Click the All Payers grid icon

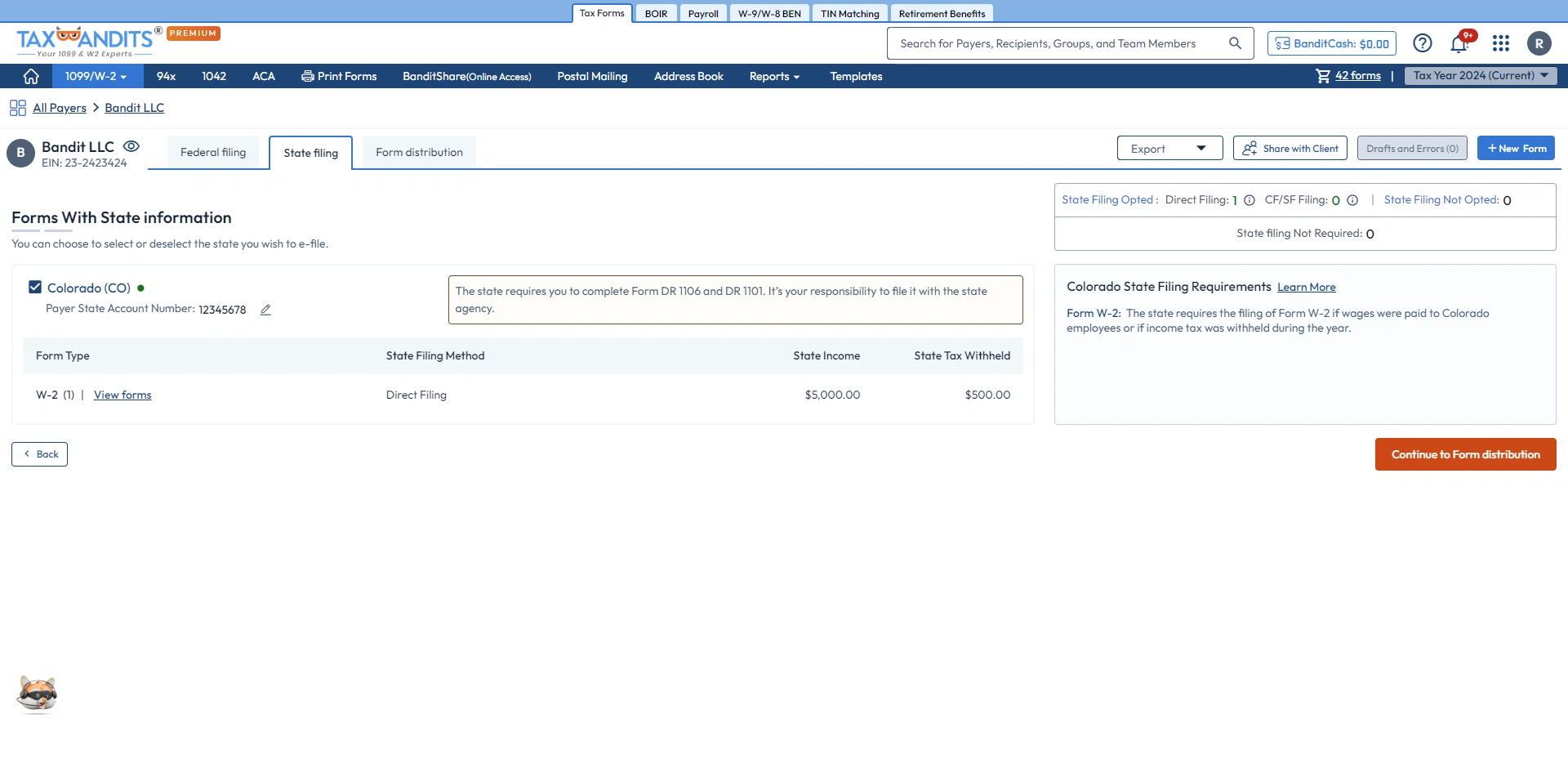18,108
